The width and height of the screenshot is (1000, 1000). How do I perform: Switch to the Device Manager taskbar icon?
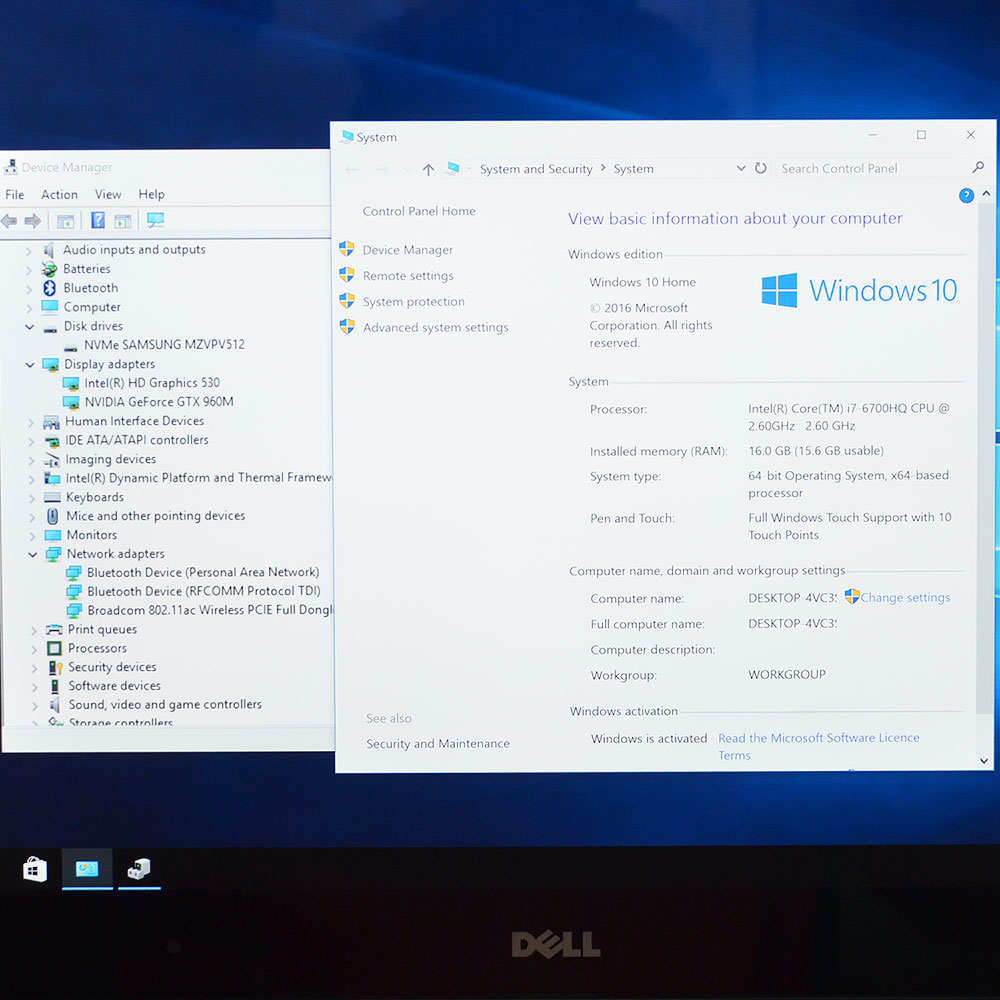pyautogui.click(x=138, y=869)
